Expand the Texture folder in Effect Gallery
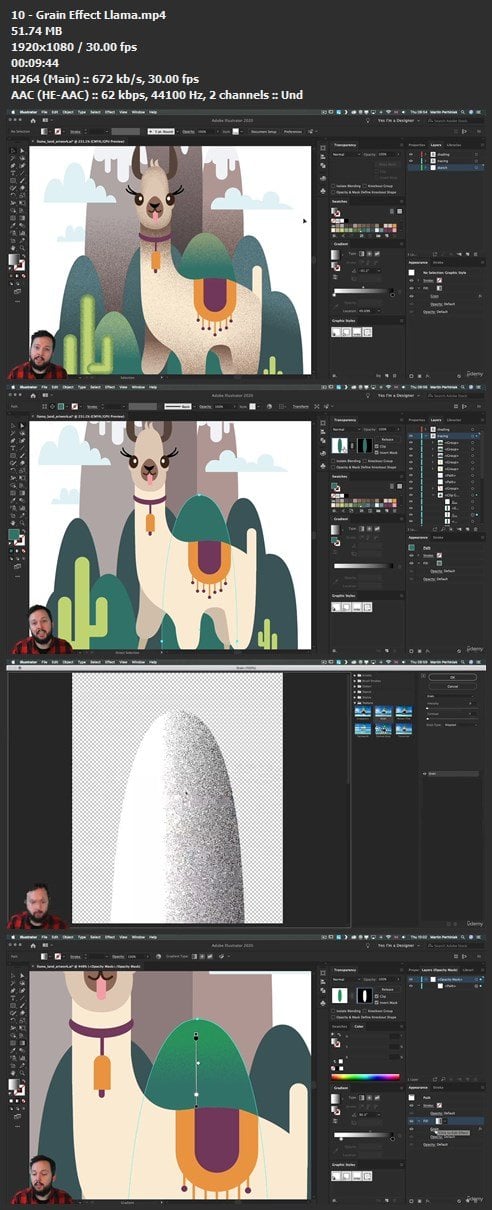The height and width of the screenshot is (1210, 492). [x=355, y=703]
